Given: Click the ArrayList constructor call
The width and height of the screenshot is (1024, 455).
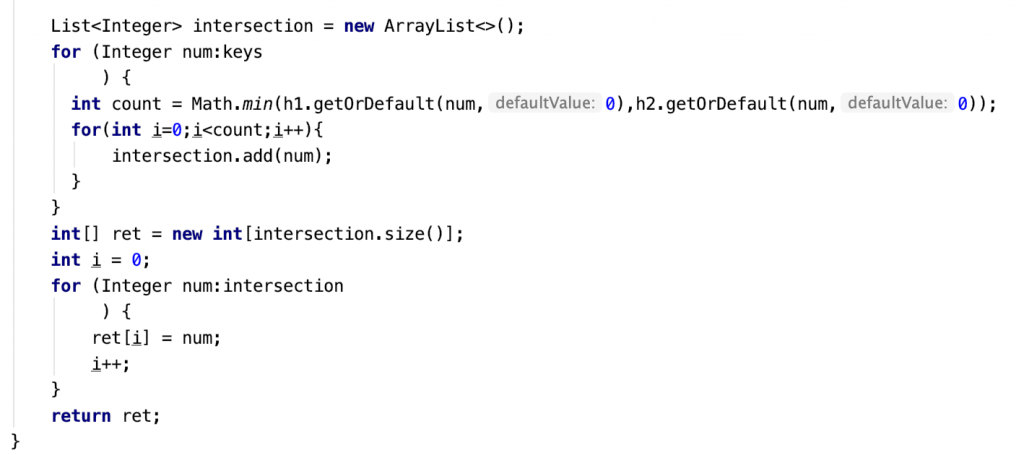Looking at the screenshot, I should pos(454,27).
